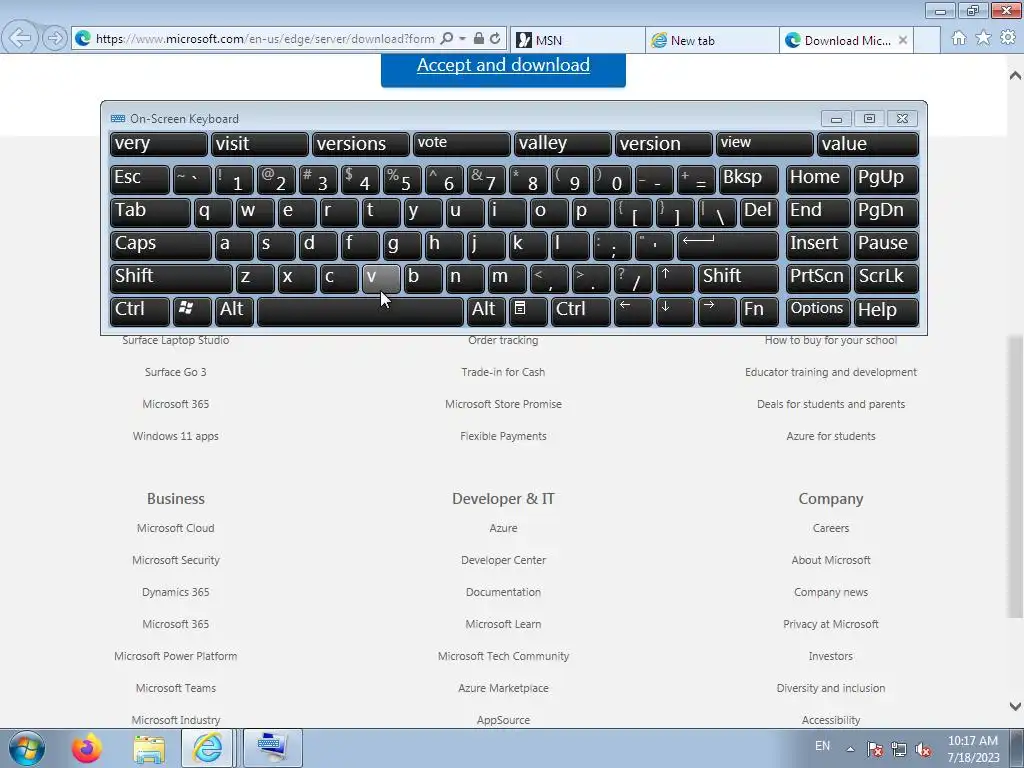Choose the 'versions' word prediction
1024x768 pixels.
[x=360, y=144]
